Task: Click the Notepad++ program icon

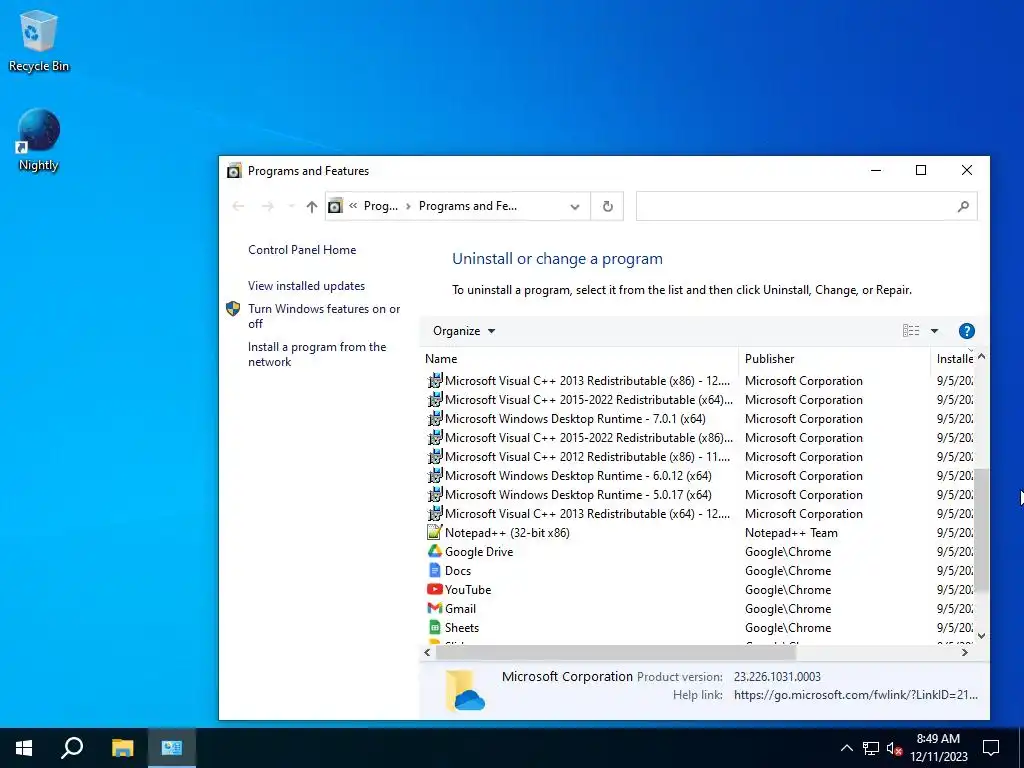Action: (x=434, y=532)
